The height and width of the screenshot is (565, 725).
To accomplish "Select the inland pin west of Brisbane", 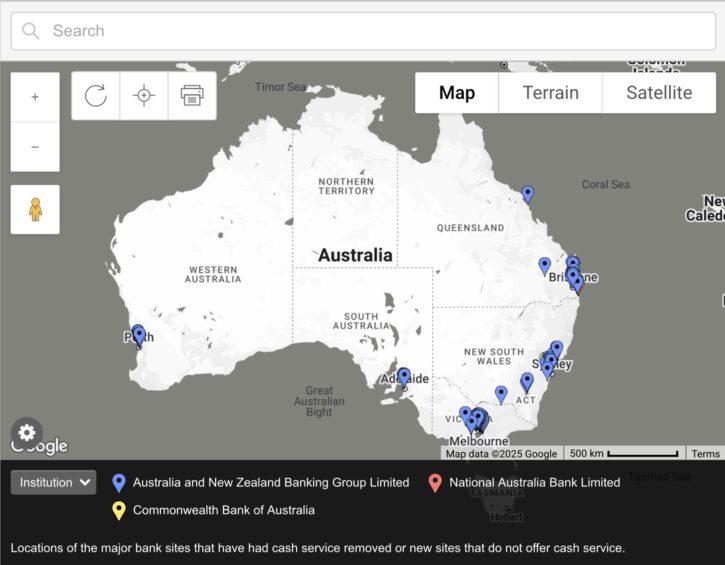I will coord(545,265).
